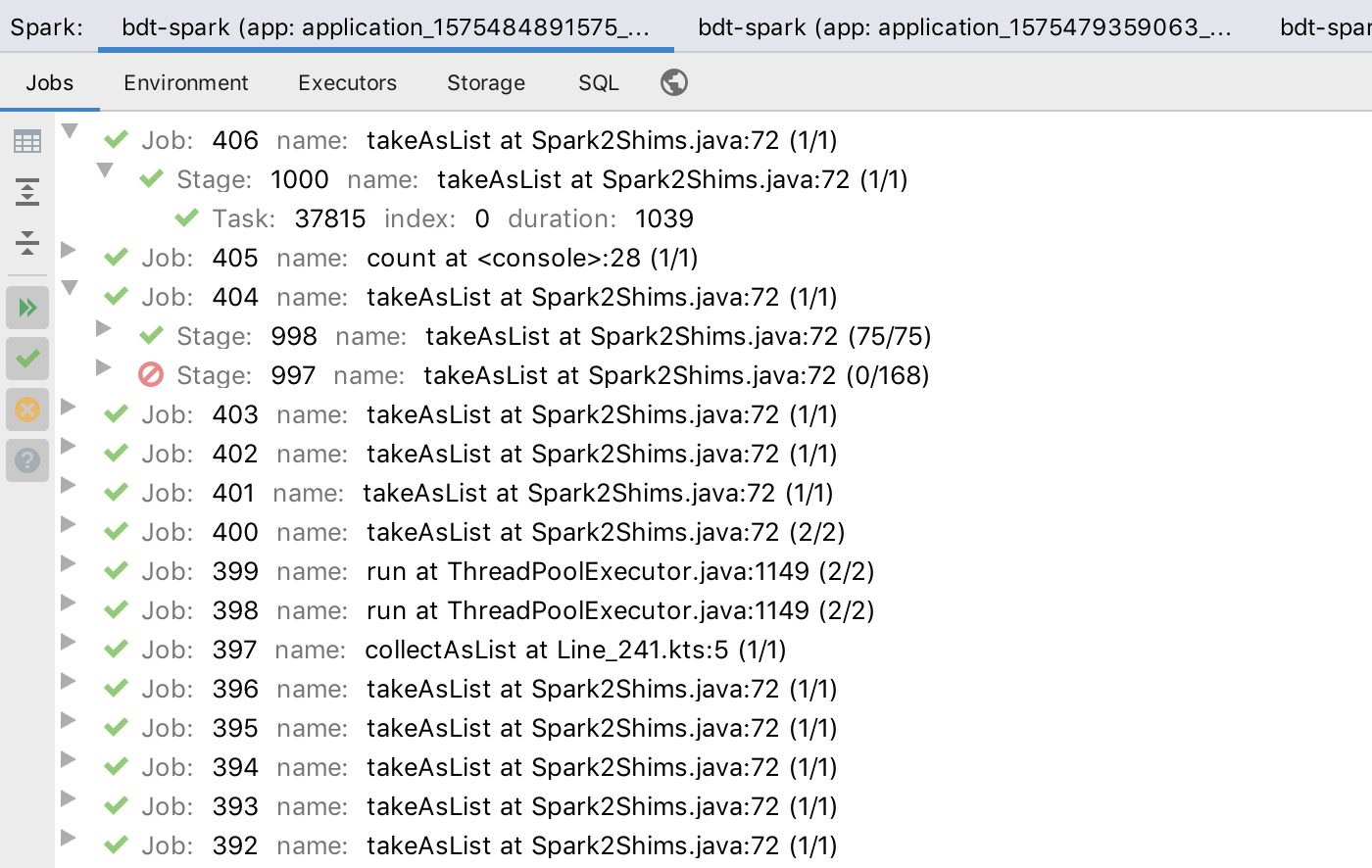1372x868 pixels.
Task: Open Spark UI in browser globe icon
Action: click(674, 82)
